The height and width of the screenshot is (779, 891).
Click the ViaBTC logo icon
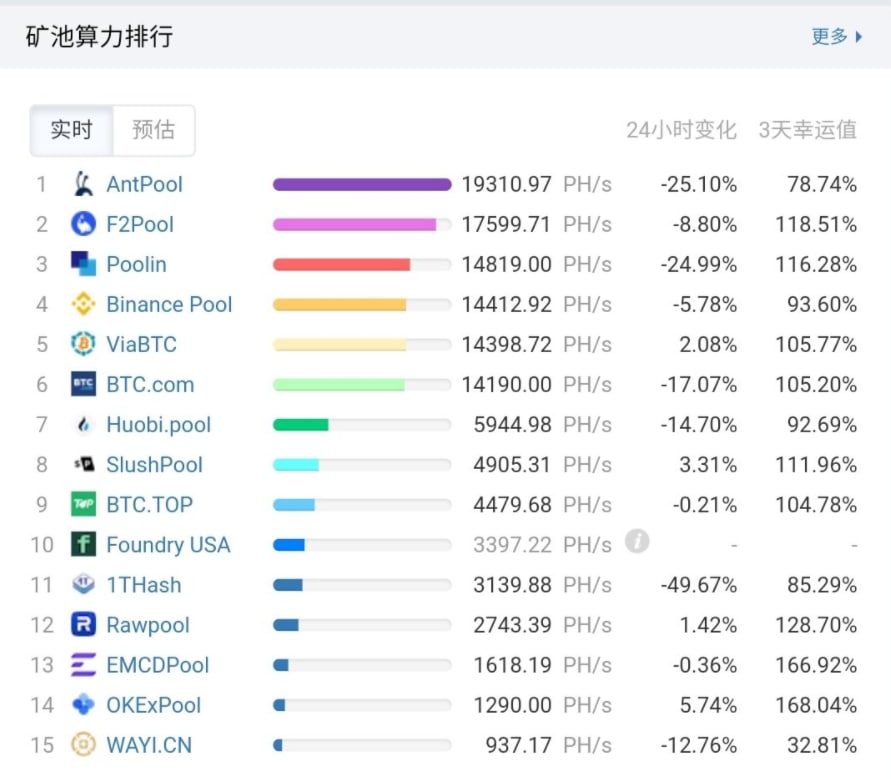click(84, 344)
